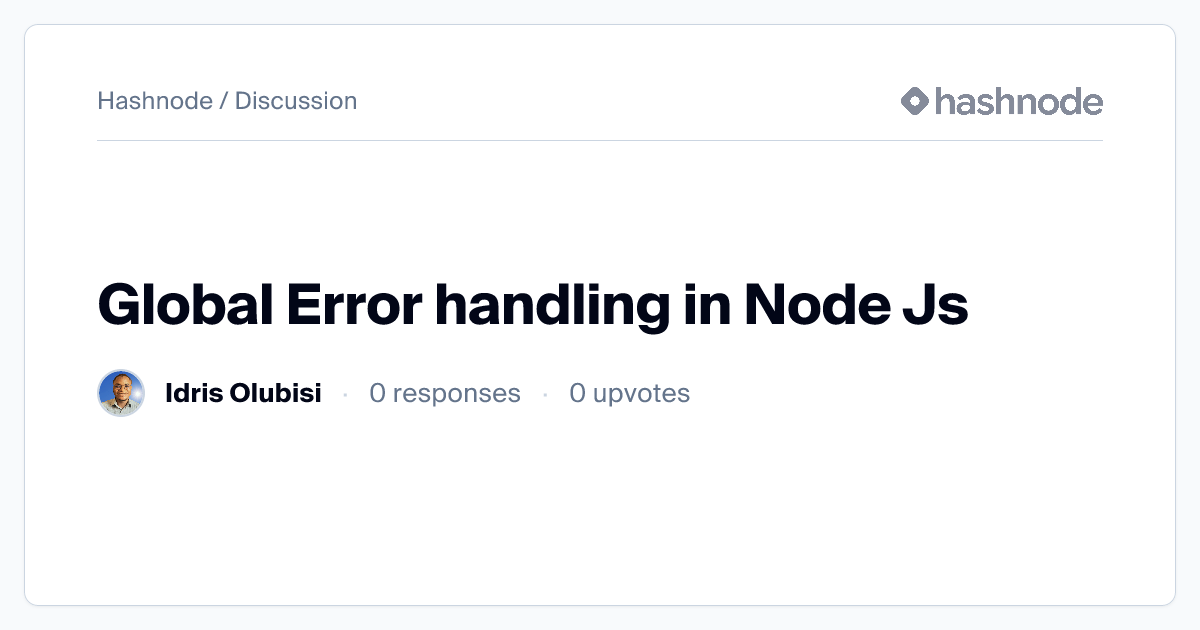Viewport: 1200px width, 630px height.
Task: Click the slash separator in the breadcrumb
Action: coord(224,101)
